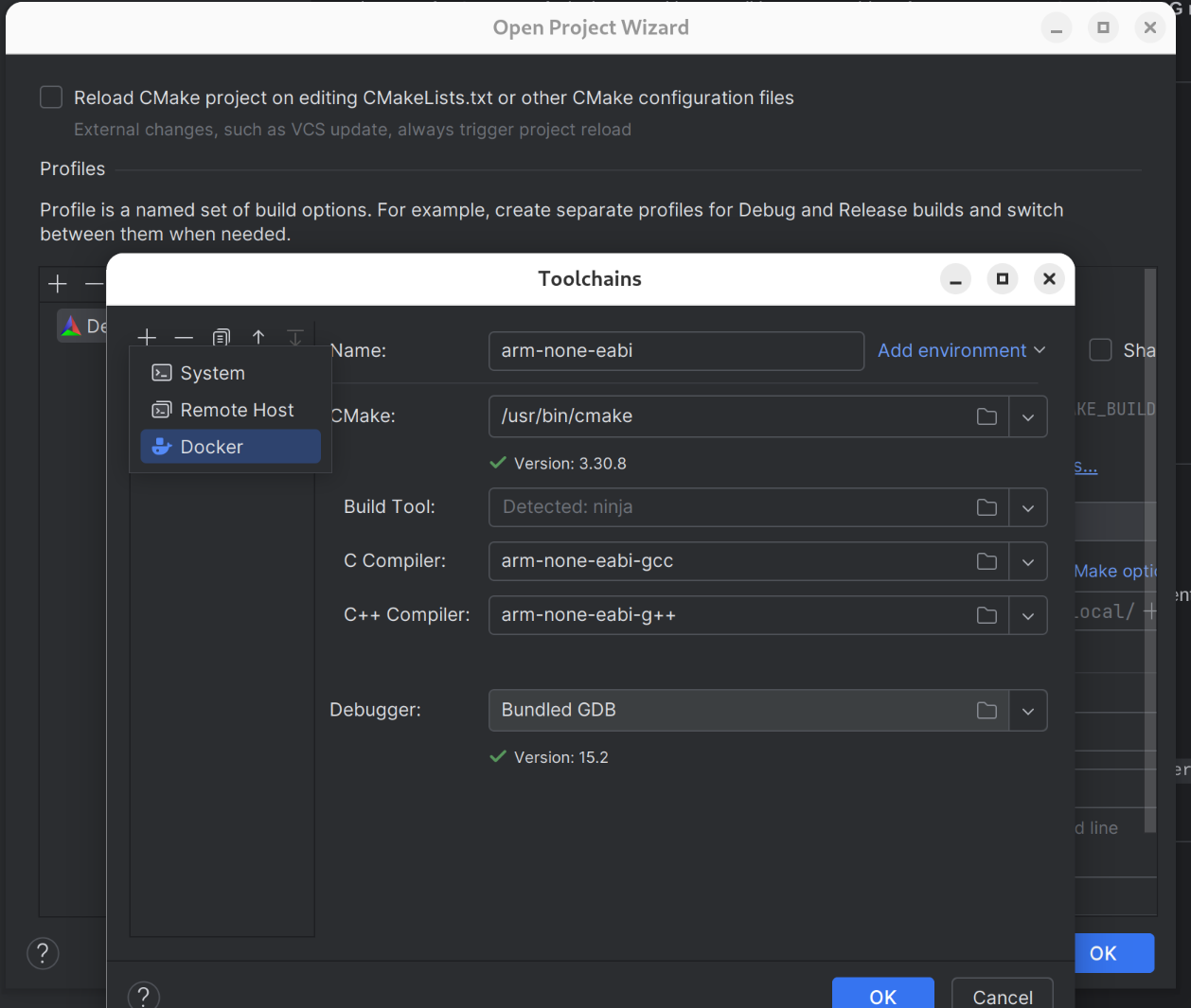Click the Version: 15.2 text
Image resolution: width=1191 pixels, height=1008 pixels.
pos(560,757)
